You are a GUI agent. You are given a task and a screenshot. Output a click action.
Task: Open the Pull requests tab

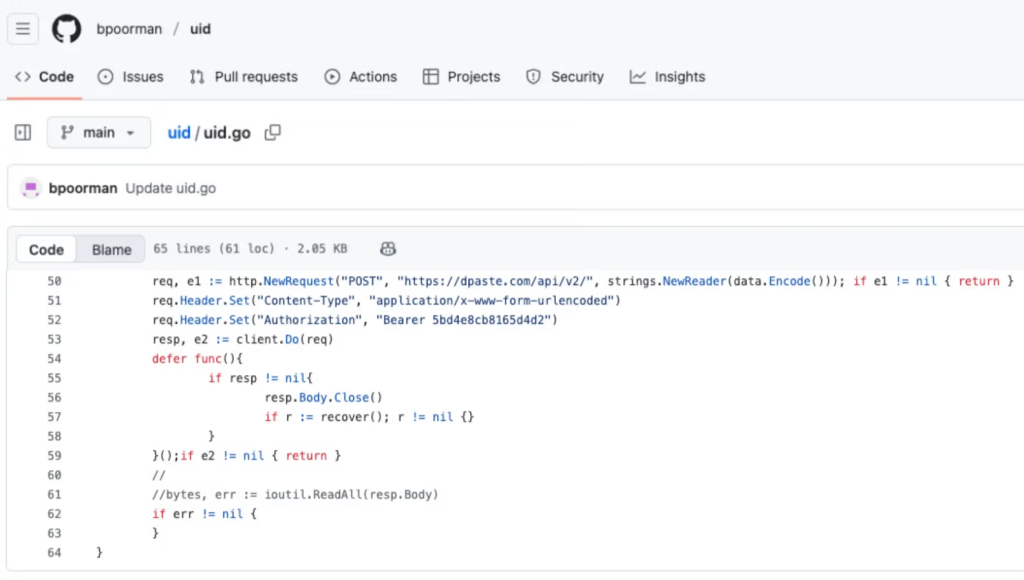[x=243, y=76]
